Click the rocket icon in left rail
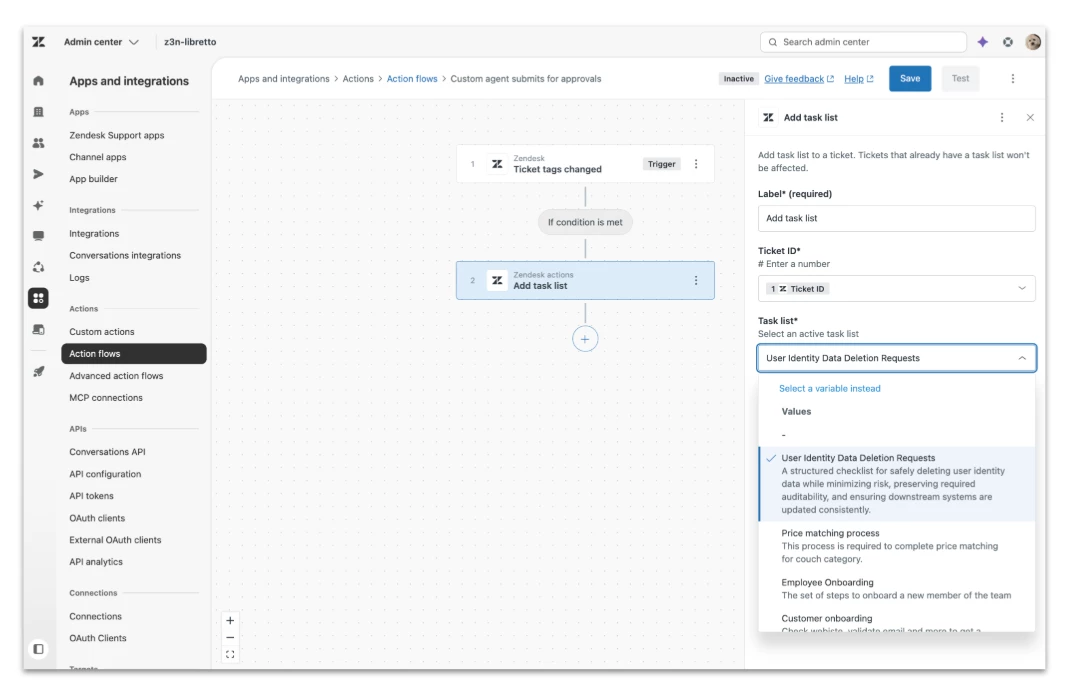The height and width of the screenshot is (698, 1072). click(x=38, y=371)
